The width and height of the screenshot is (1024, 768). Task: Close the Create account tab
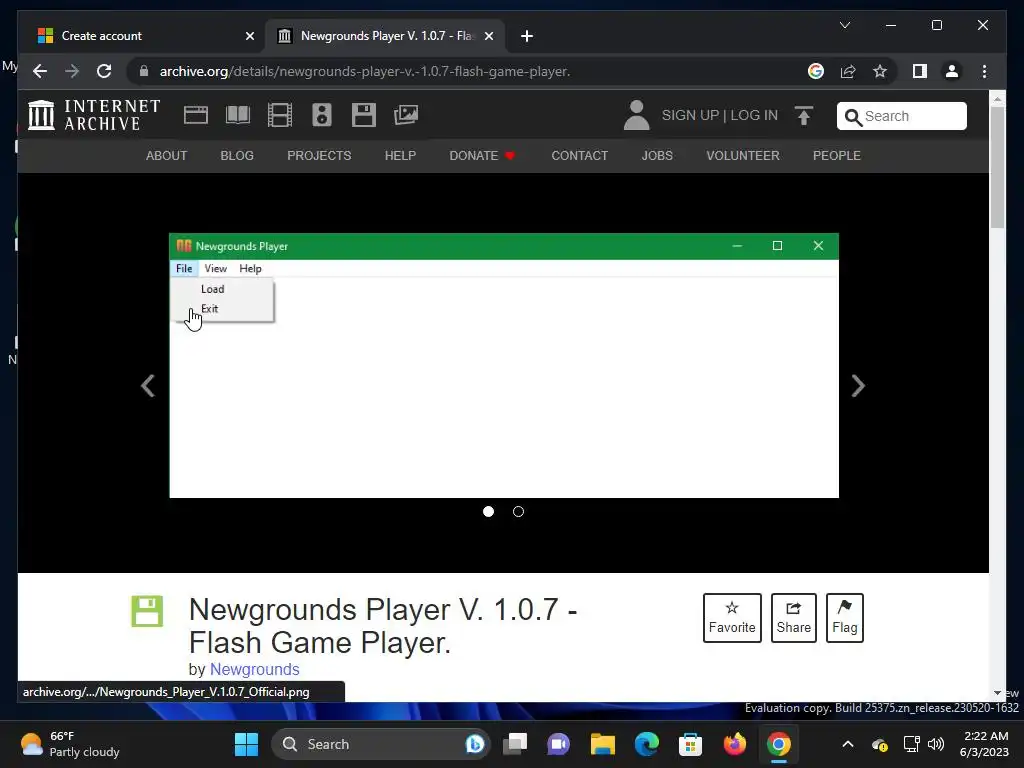coord(249,36)
